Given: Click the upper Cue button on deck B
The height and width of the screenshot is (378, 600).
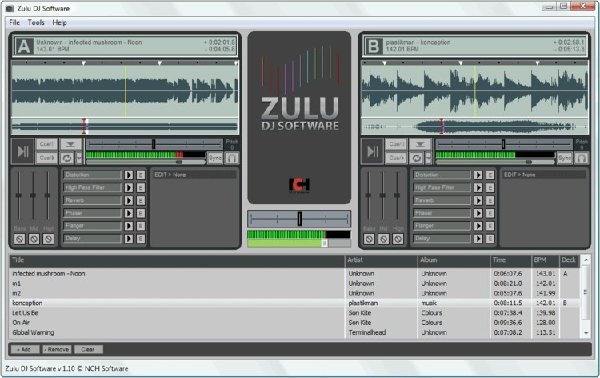Looking at the screenshot, I should click(x=396, y=144).
